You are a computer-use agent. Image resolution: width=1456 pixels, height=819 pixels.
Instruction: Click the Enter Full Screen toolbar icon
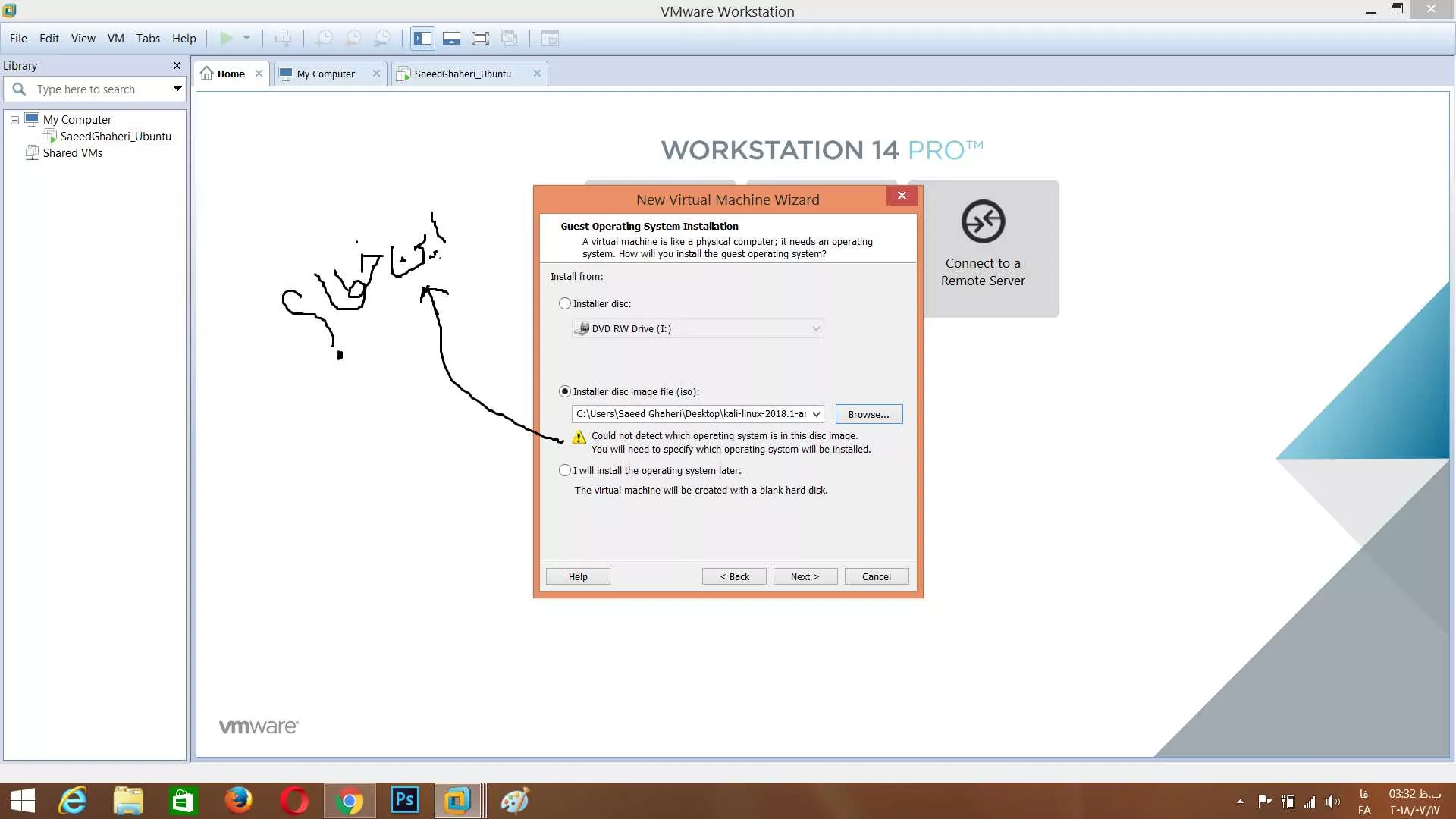coord(480,38)
